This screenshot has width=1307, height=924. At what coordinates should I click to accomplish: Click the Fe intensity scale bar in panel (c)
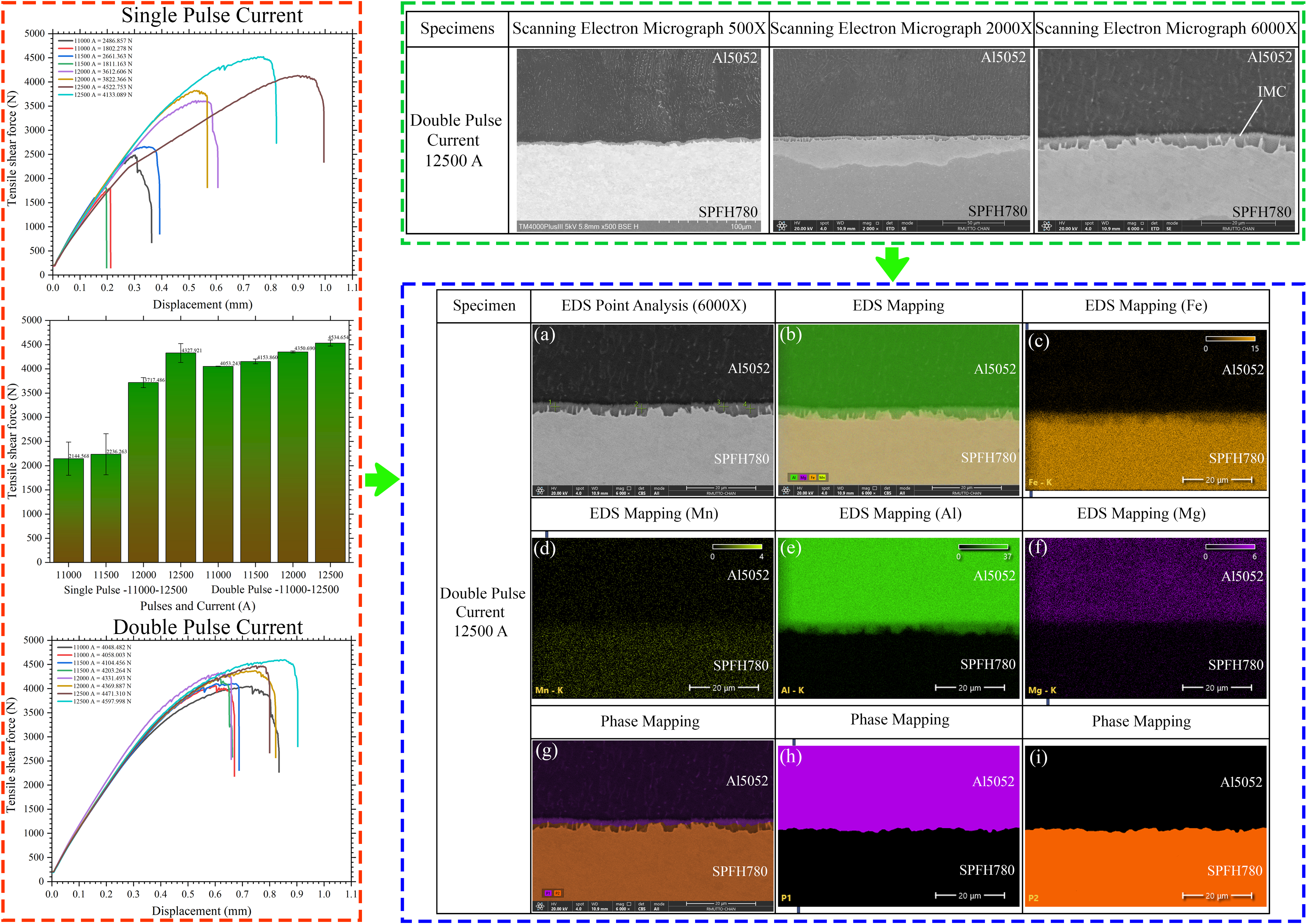coord(1230,338)
